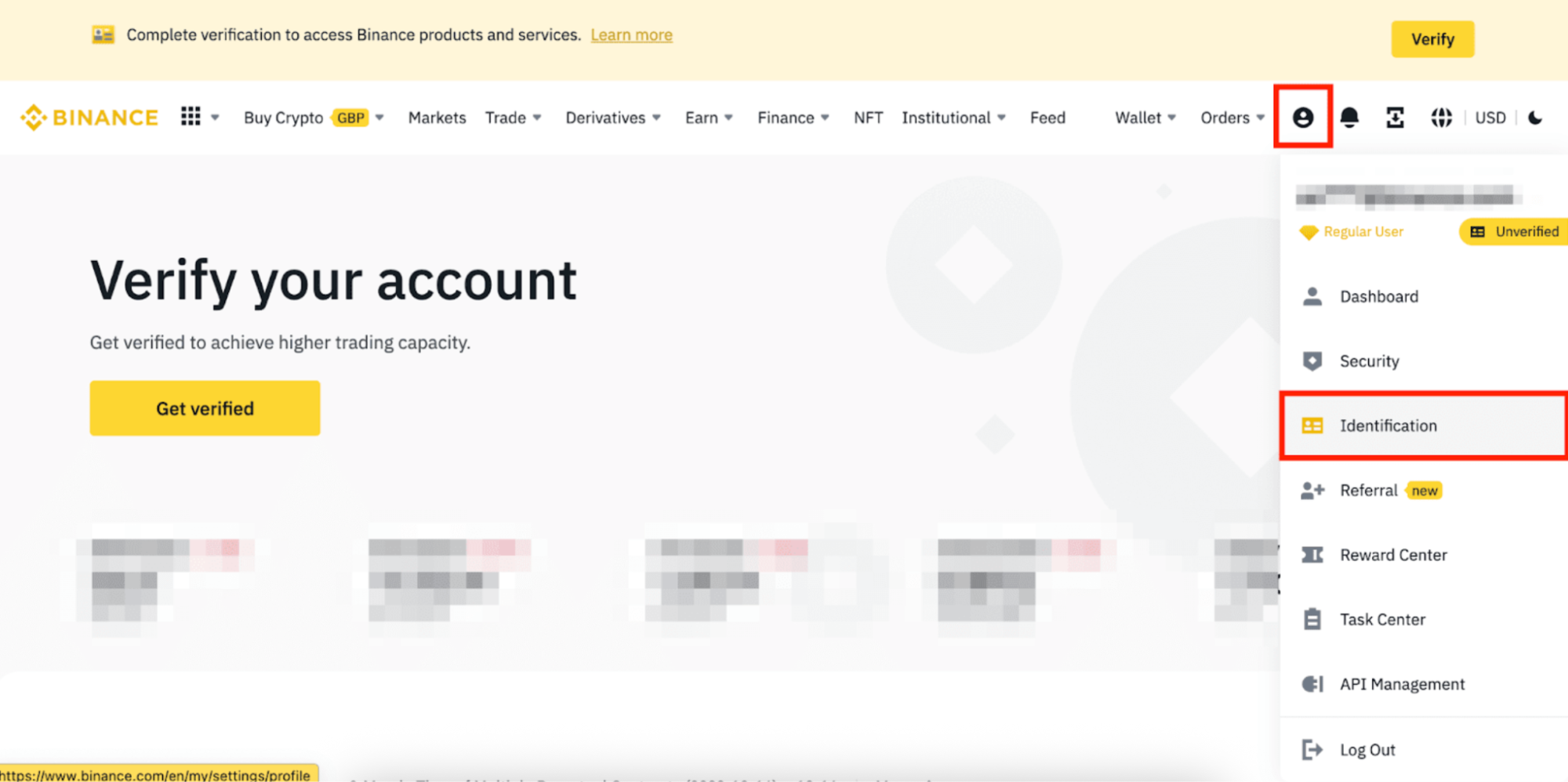Expand the Orders dropdown

click(x=1231, y=117)
